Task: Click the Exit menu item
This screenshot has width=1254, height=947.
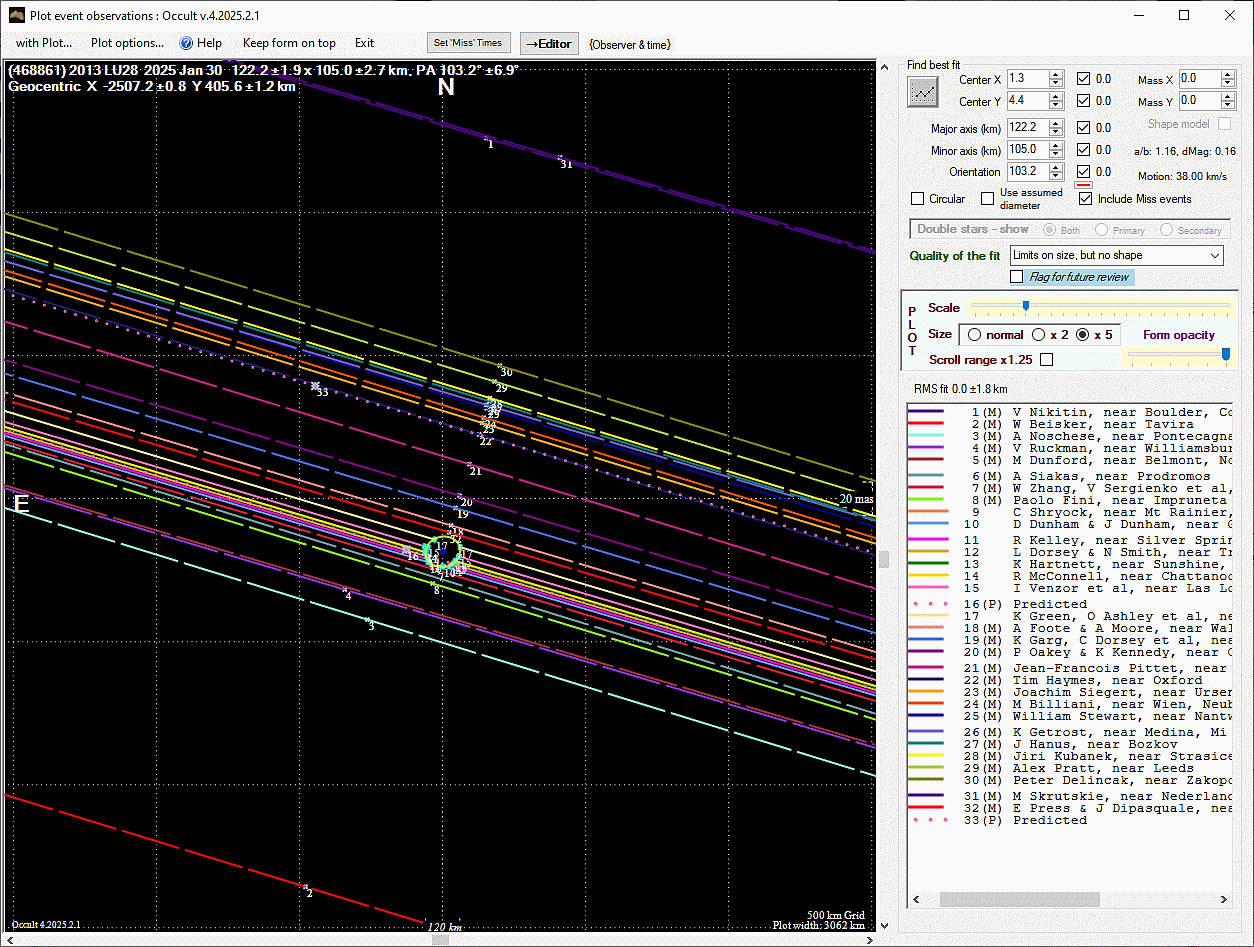Action: 364,43
